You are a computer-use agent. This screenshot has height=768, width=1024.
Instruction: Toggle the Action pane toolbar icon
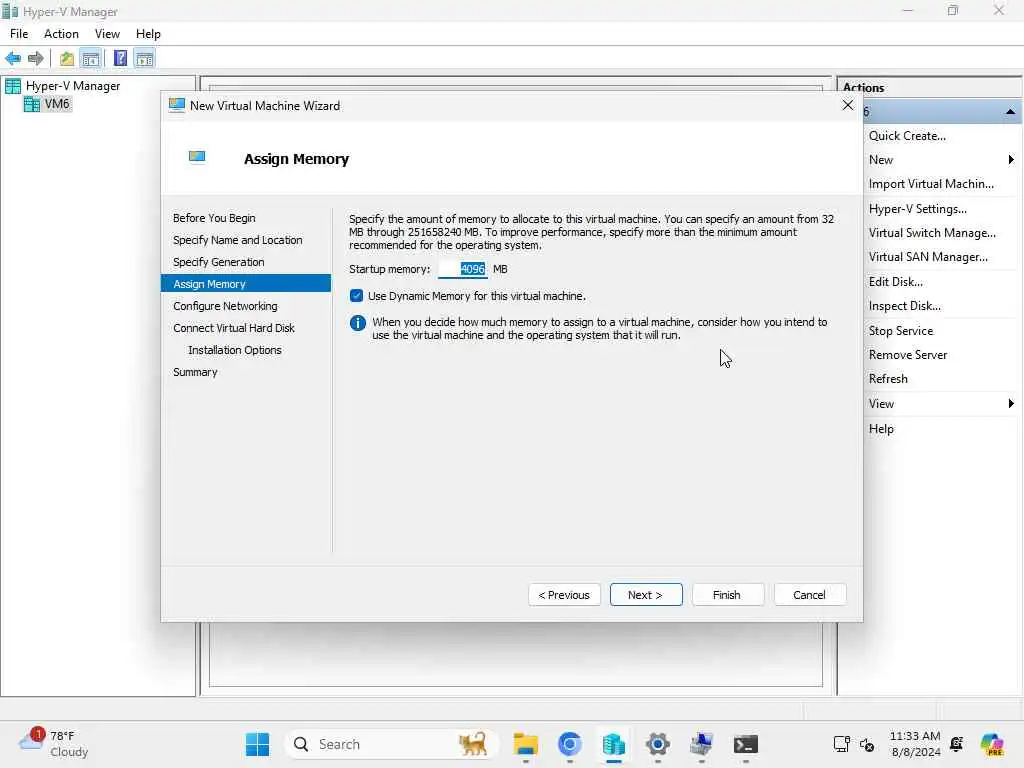tap(144, 59)
